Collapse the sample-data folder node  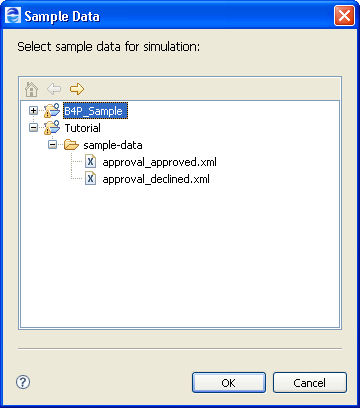[x=52, y=145]
